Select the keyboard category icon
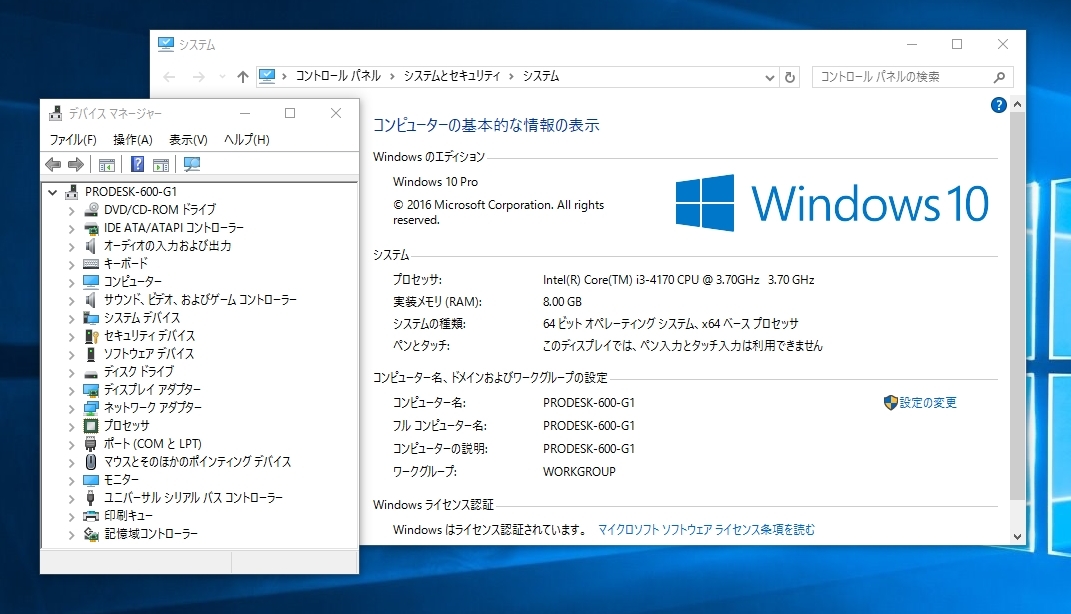 (91, 264)
